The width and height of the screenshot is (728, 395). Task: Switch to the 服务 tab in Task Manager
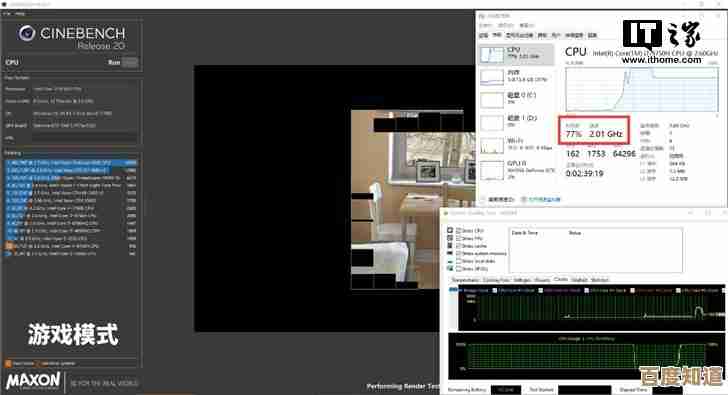pos(592,35)
